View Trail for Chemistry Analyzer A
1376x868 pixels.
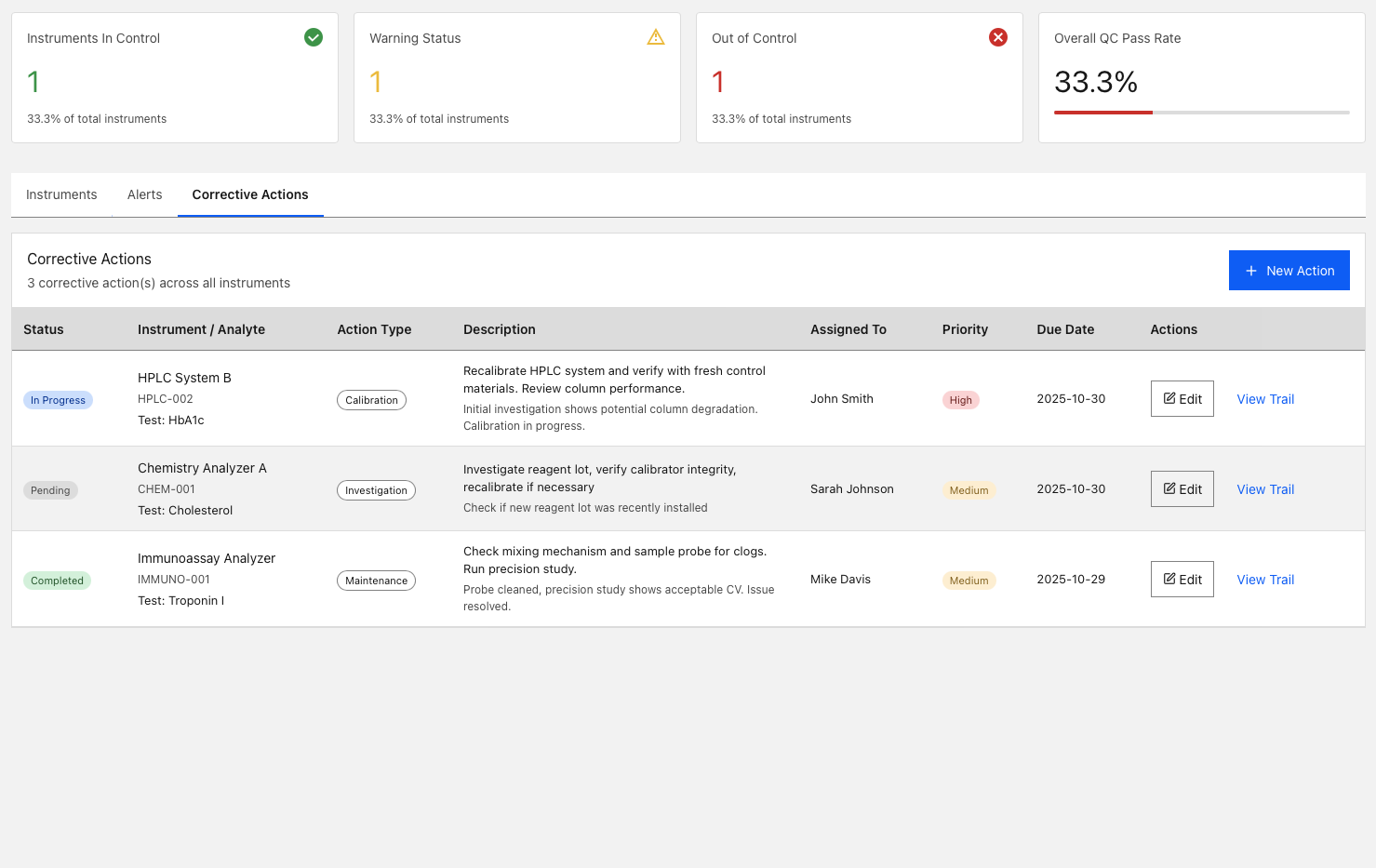tap(1265, 489)
